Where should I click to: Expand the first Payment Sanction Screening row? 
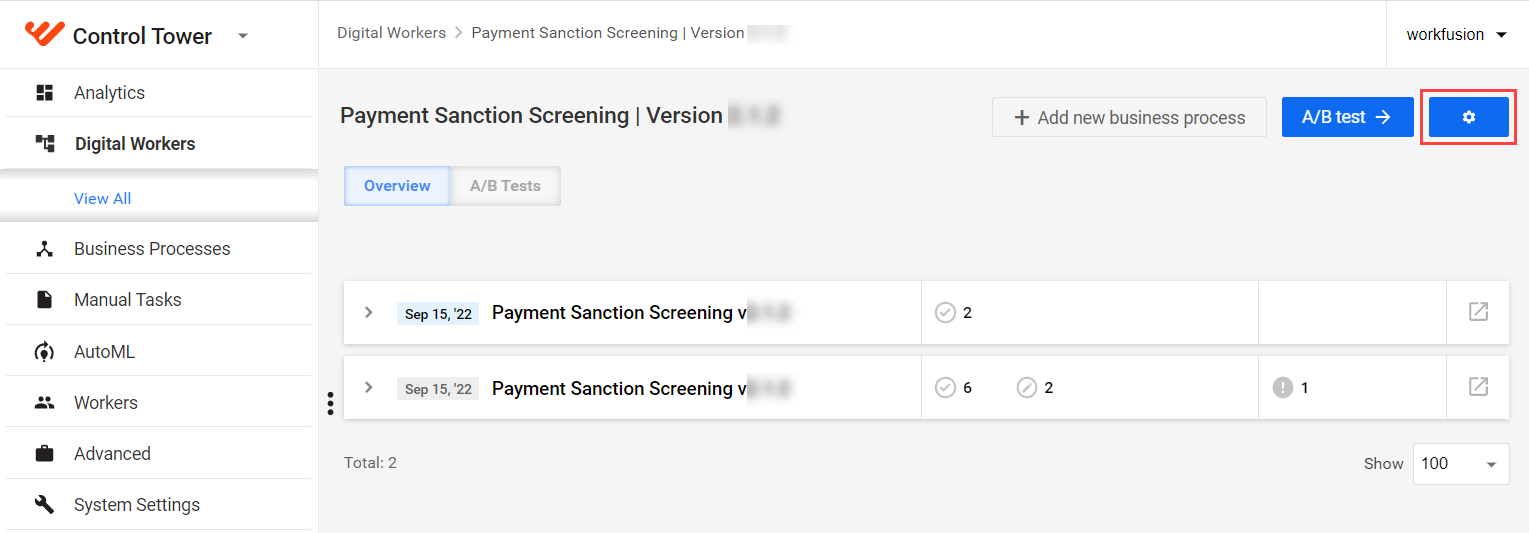(x=368, y=312)
